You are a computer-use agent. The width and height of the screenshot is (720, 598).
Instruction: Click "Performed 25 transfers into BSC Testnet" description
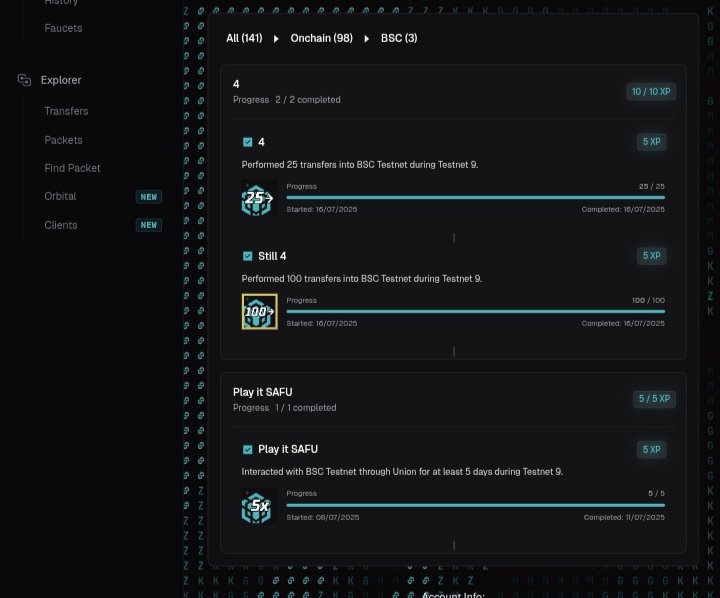coord(360,164)
